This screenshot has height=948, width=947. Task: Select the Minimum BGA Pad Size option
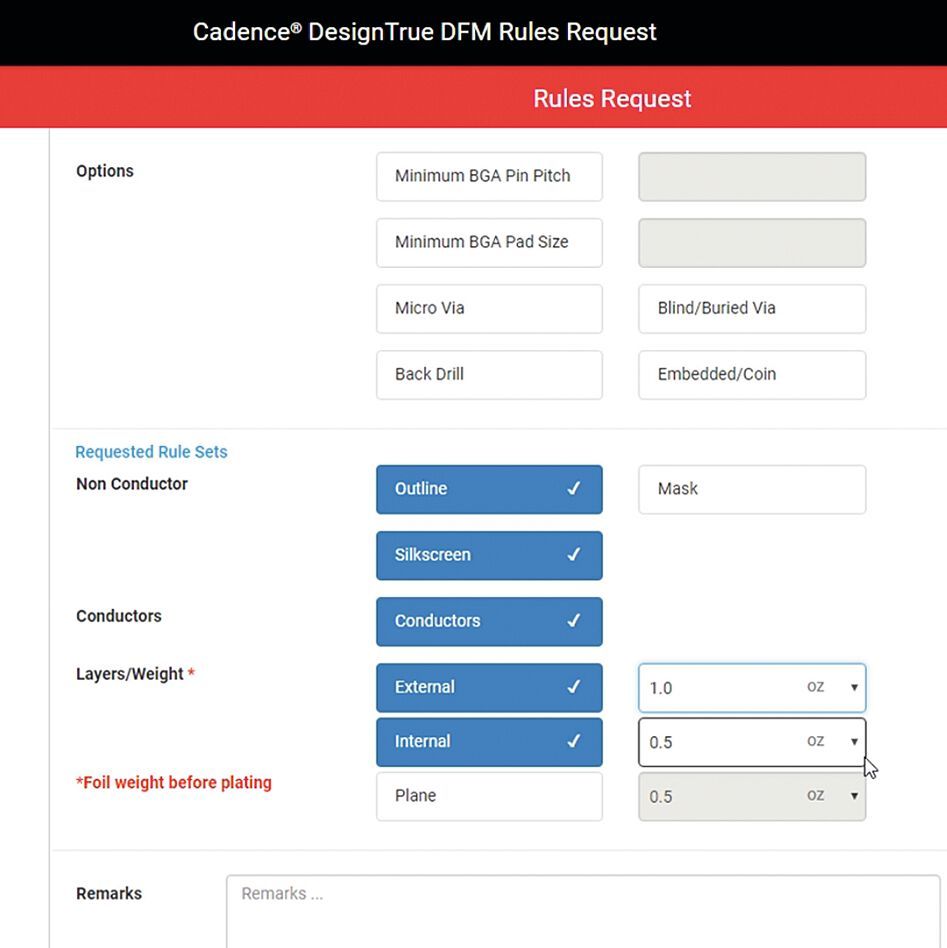click(x=489, y=242)
